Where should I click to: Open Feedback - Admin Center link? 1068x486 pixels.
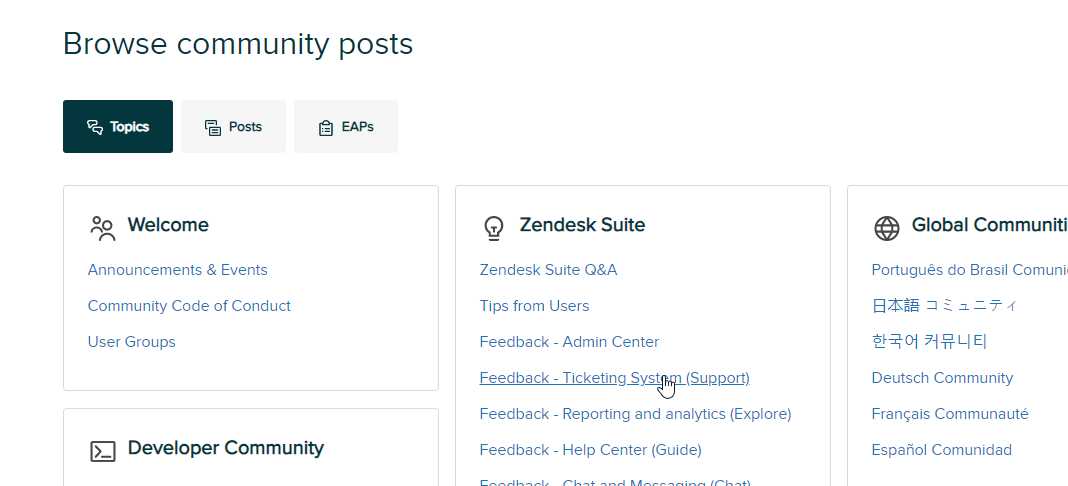point(569,342)
